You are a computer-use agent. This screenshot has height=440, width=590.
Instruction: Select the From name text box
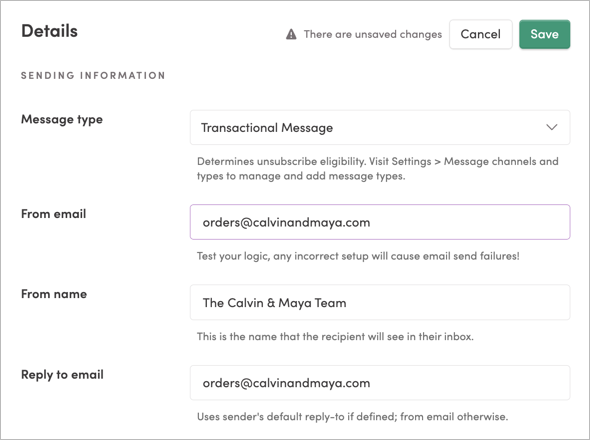point(380,303)
